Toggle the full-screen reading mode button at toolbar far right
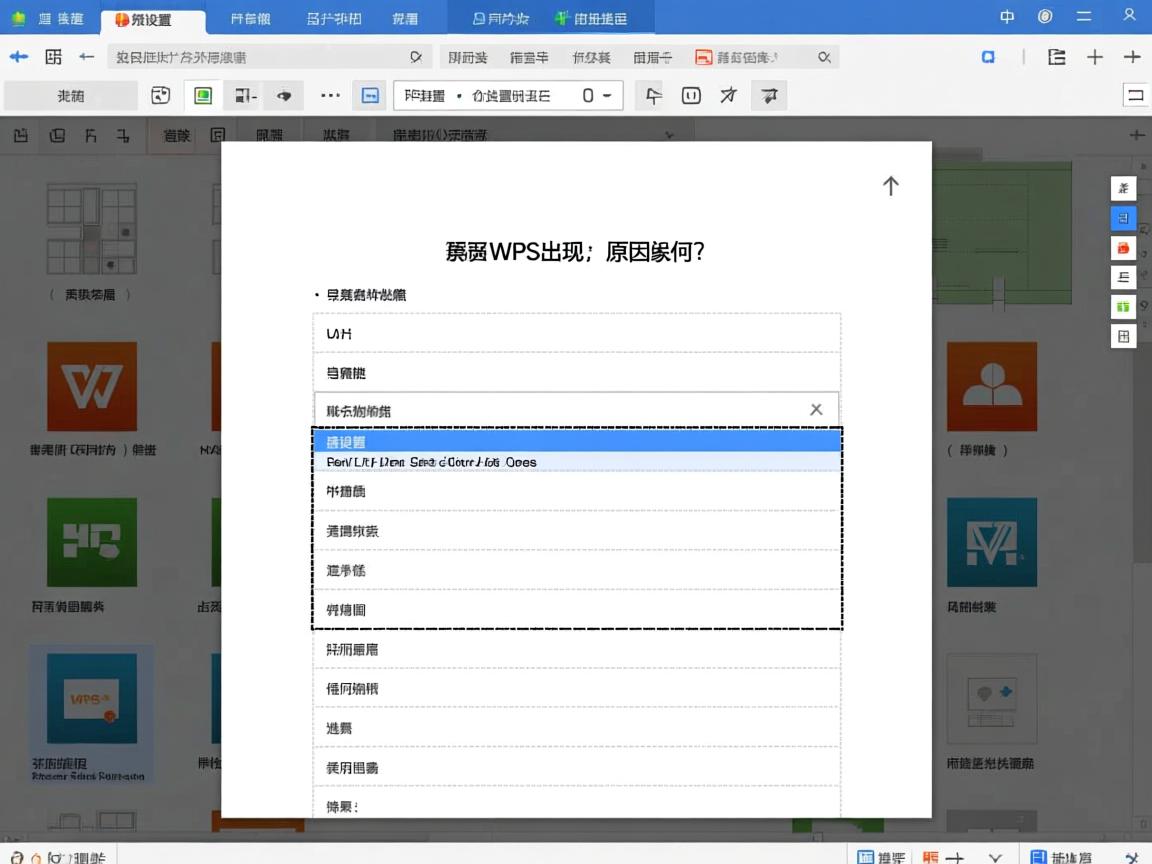 click(x=1136, y=95)
